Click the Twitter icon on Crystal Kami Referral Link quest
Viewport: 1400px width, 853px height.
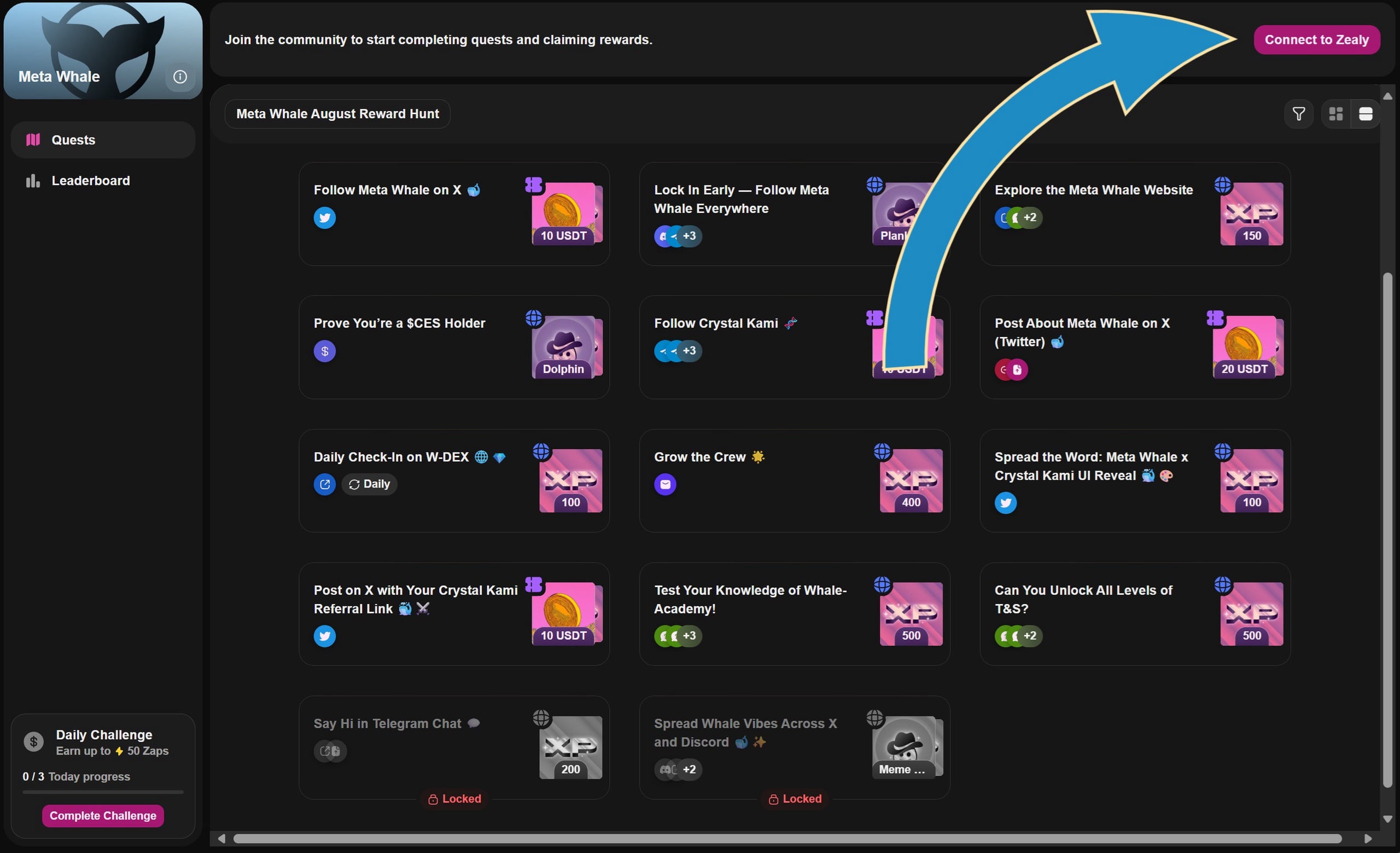(x=324, y=636)
